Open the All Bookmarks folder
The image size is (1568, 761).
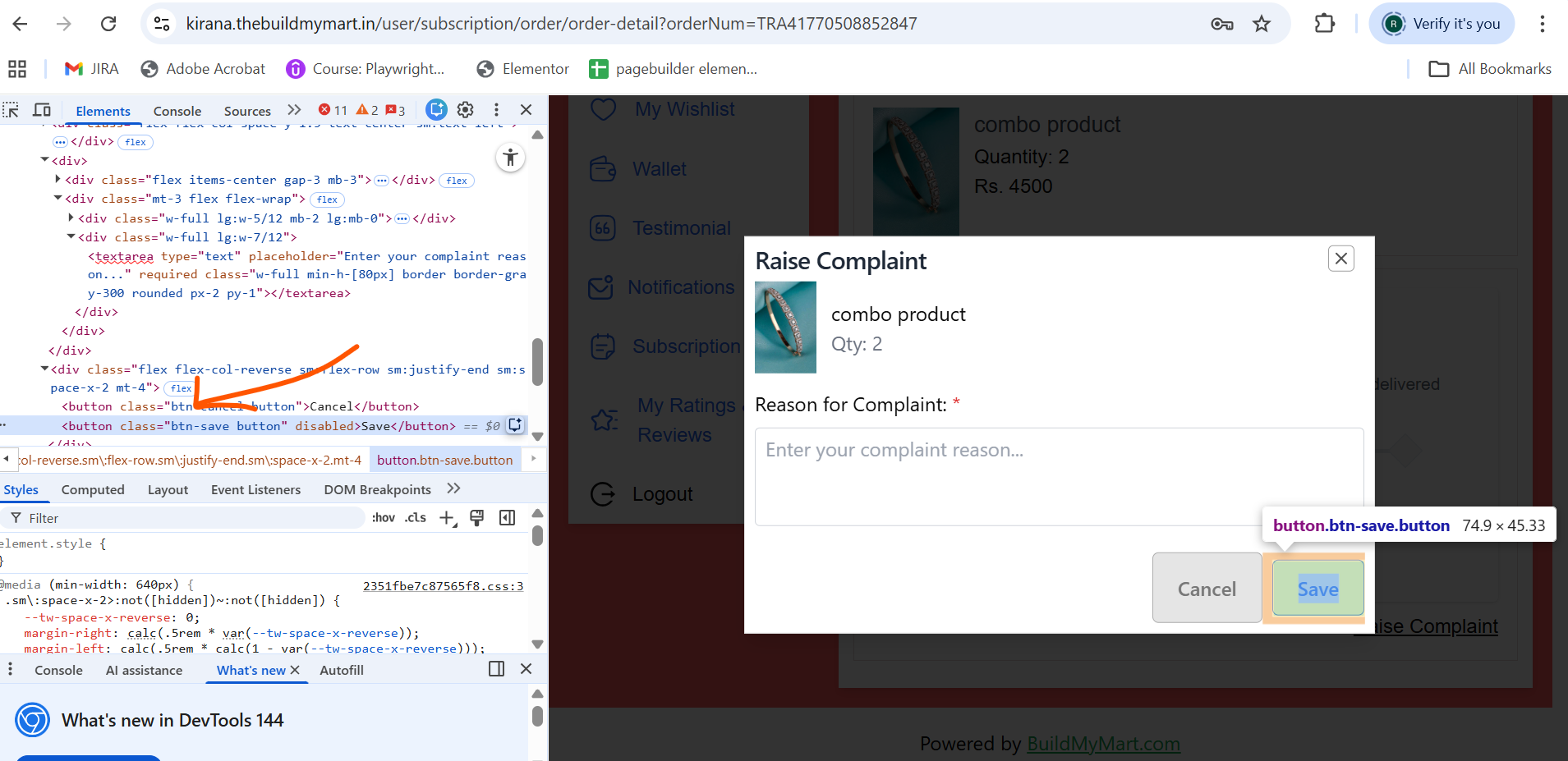point(1490,69)
